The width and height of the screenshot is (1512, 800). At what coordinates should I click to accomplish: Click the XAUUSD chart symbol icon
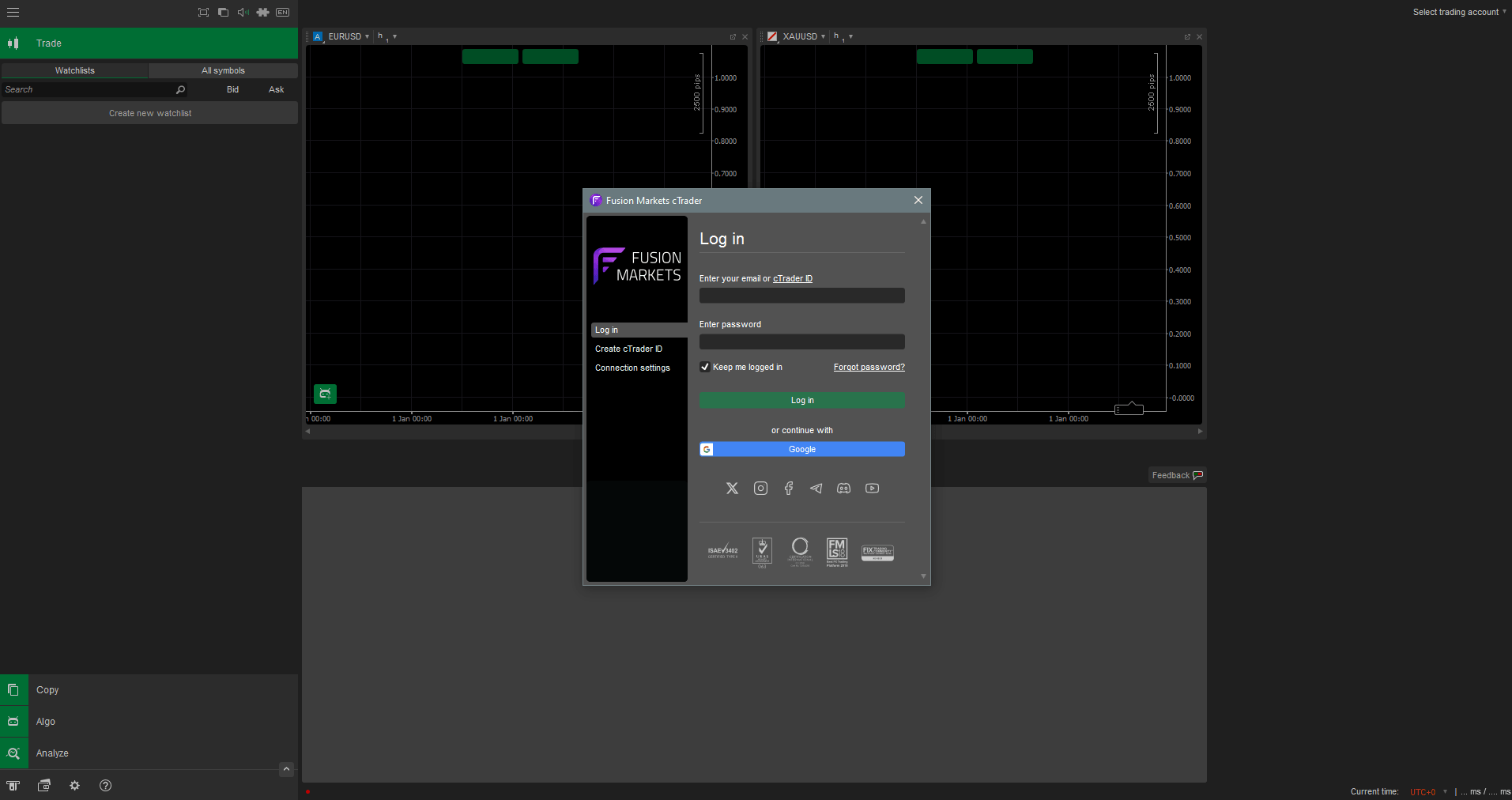(x=772, y=36)
